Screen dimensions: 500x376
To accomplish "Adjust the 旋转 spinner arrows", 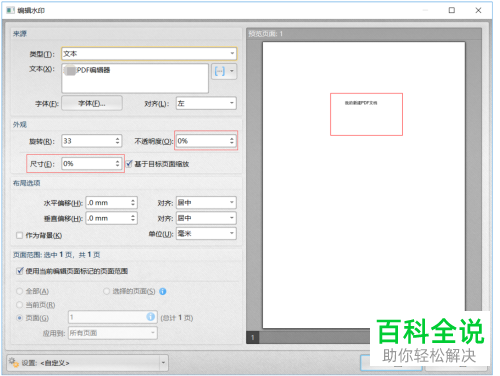I will [x=118, y=141].
